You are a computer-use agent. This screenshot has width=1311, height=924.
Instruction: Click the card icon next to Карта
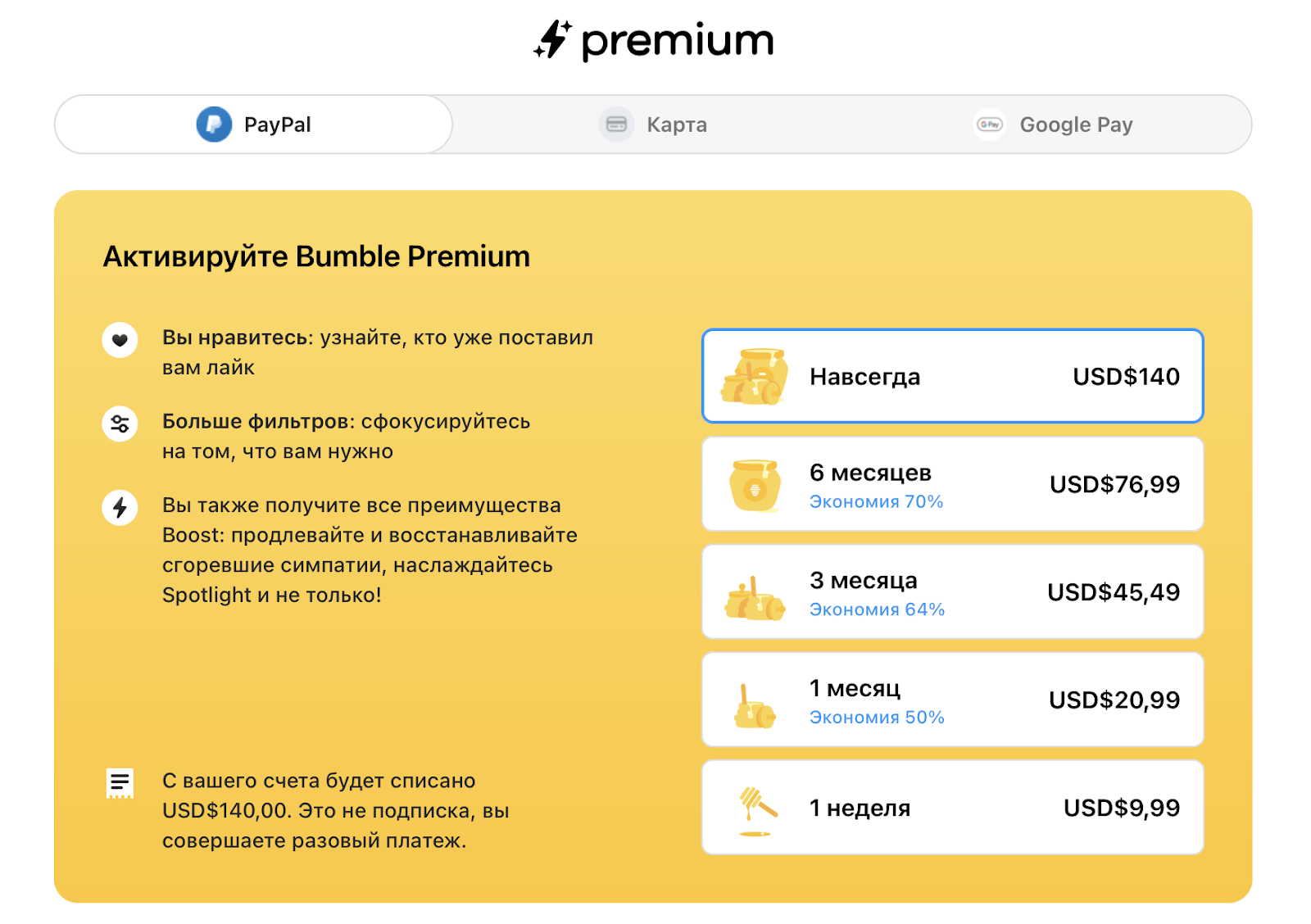coord(616,125)
